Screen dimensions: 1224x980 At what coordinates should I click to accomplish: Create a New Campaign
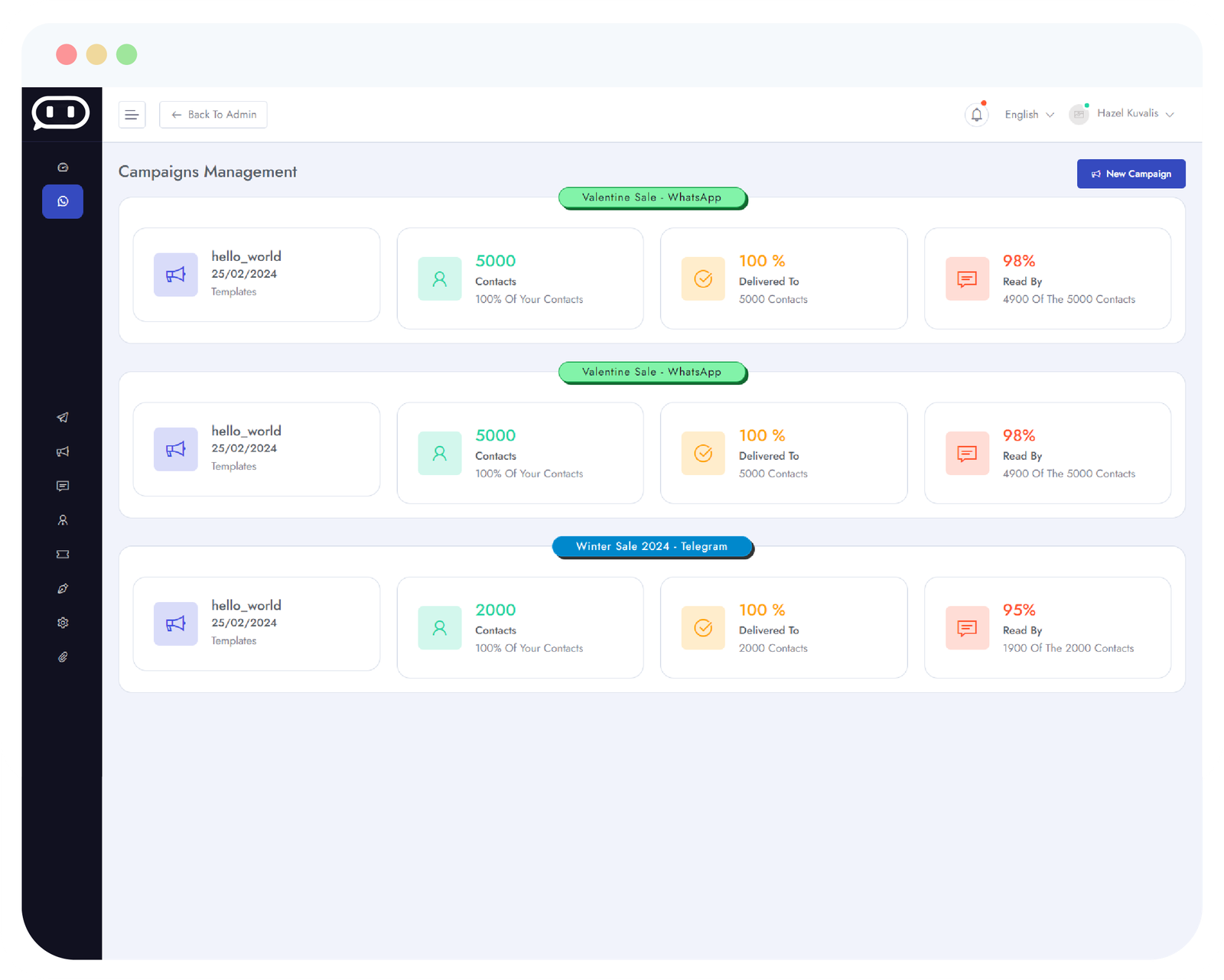1131,174
